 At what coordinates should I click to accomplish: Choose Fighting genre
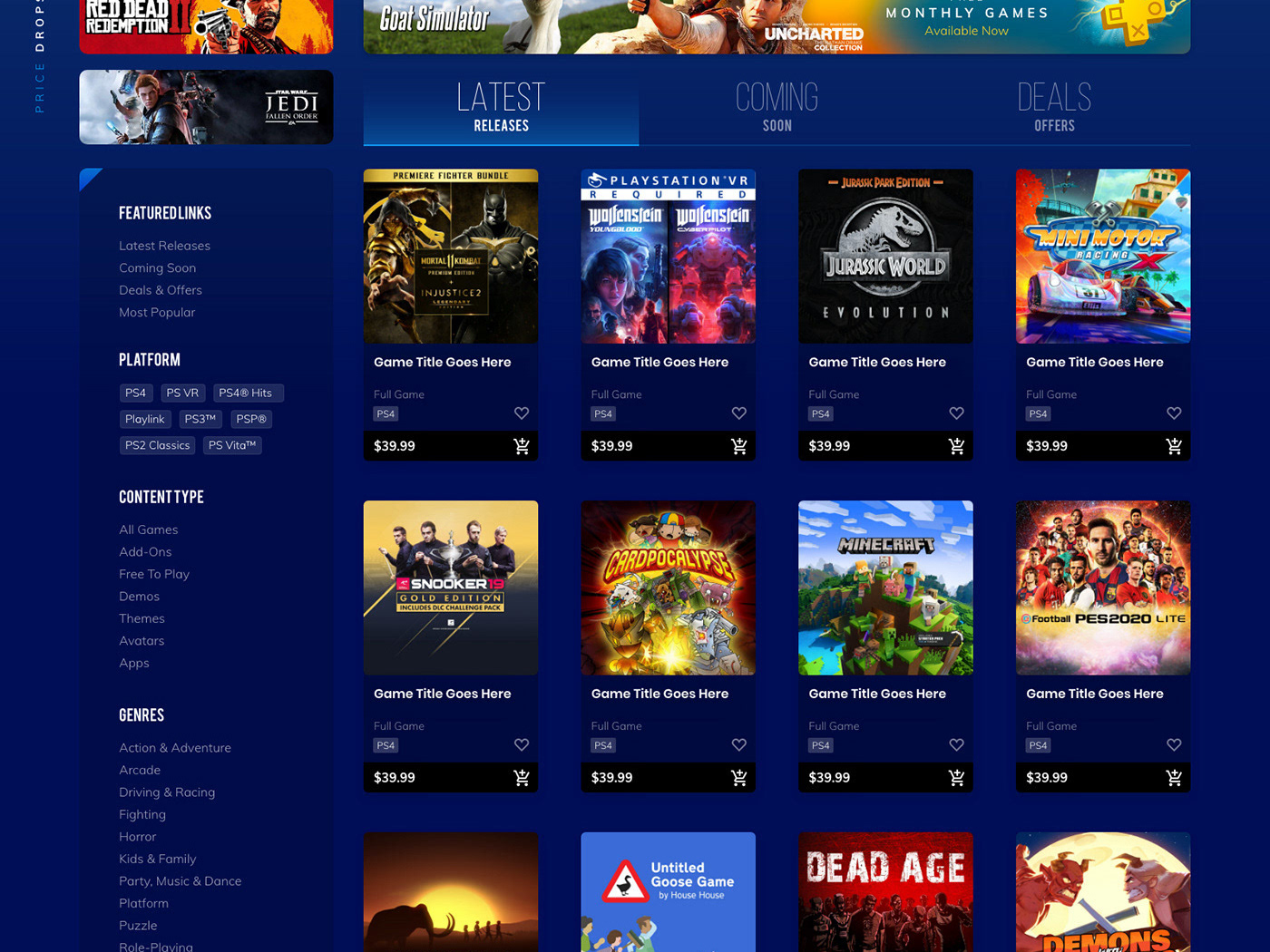(142, 814)
